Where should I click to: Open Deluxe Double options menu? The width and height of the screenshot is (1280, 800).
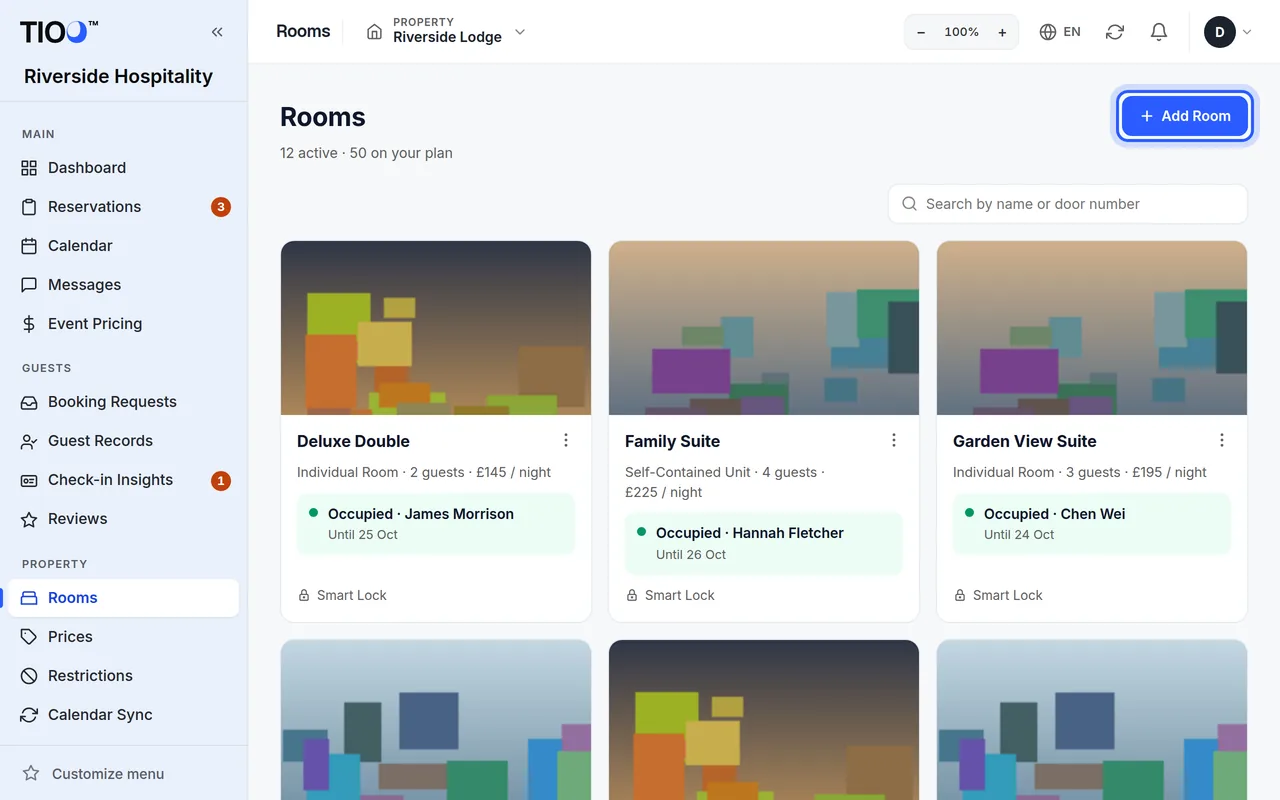566,441
